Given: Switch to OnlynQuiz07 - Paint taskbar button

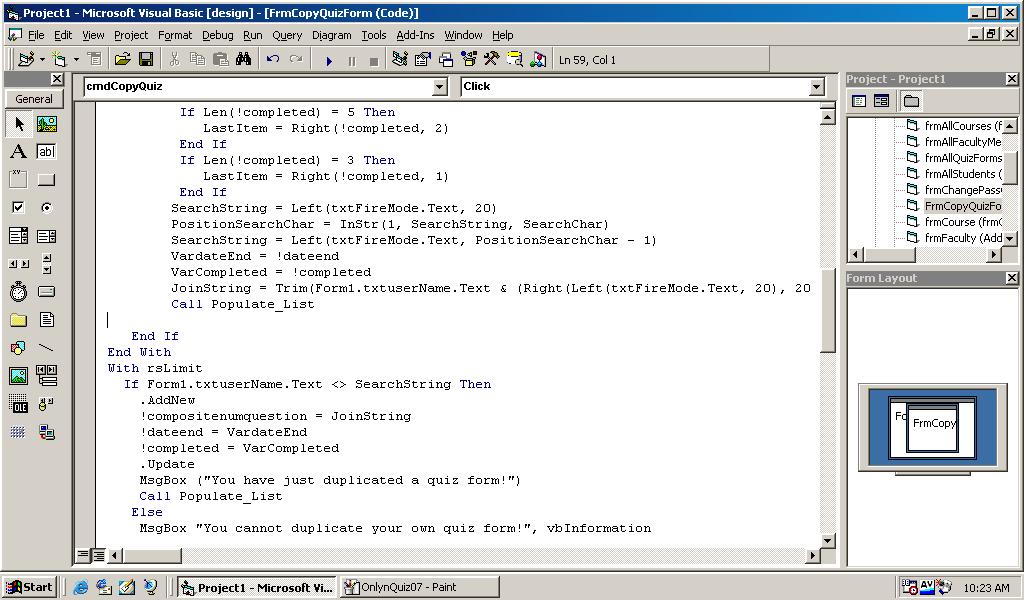Looking at the screenshot, I should [419, 587].
